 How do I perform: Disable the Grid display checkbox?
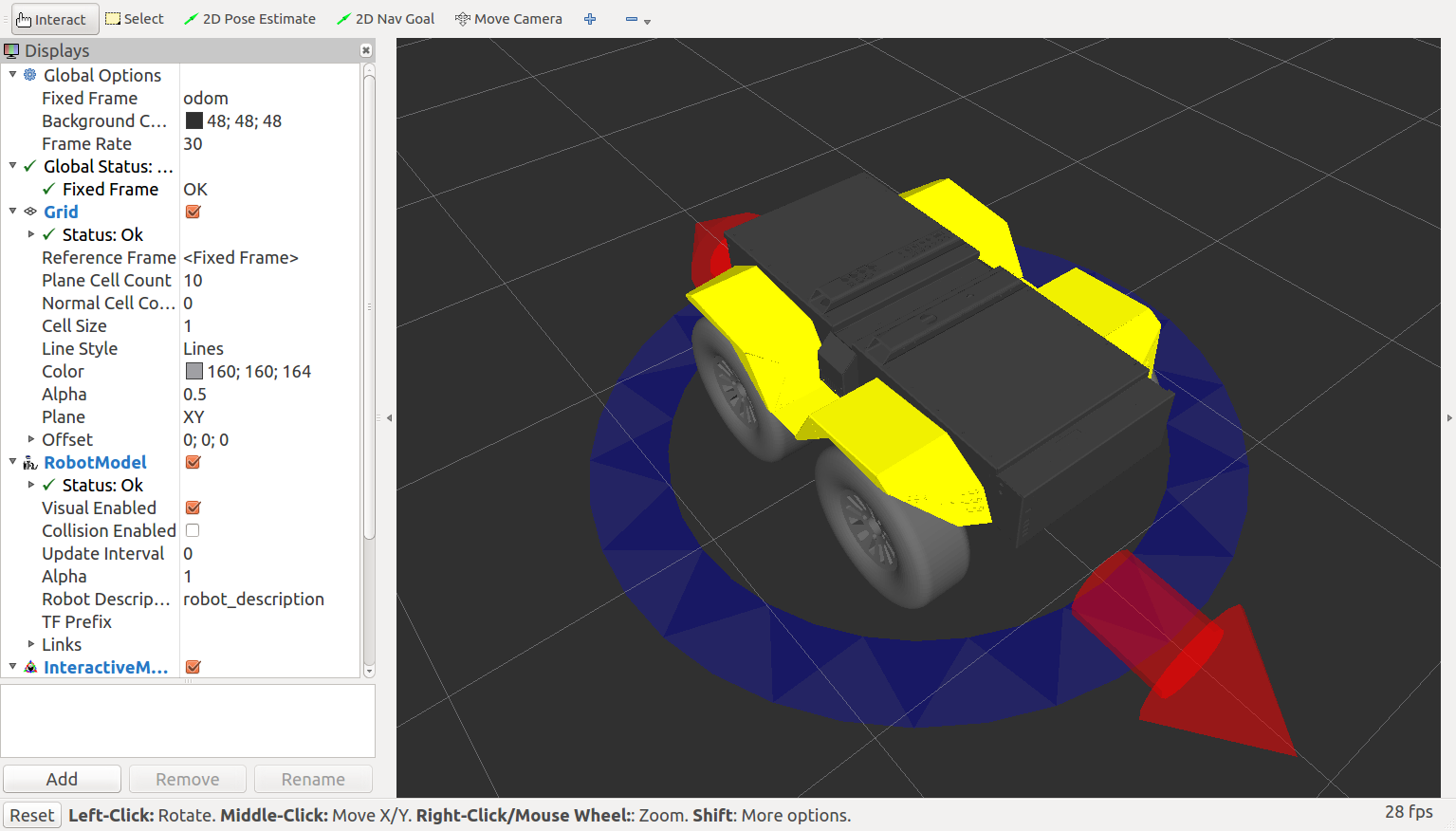[x=193, y=212]
